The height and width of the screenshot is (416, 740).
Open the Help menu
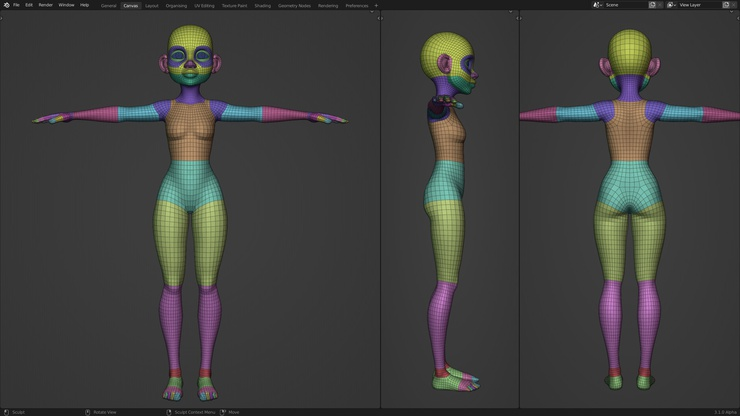84,5
